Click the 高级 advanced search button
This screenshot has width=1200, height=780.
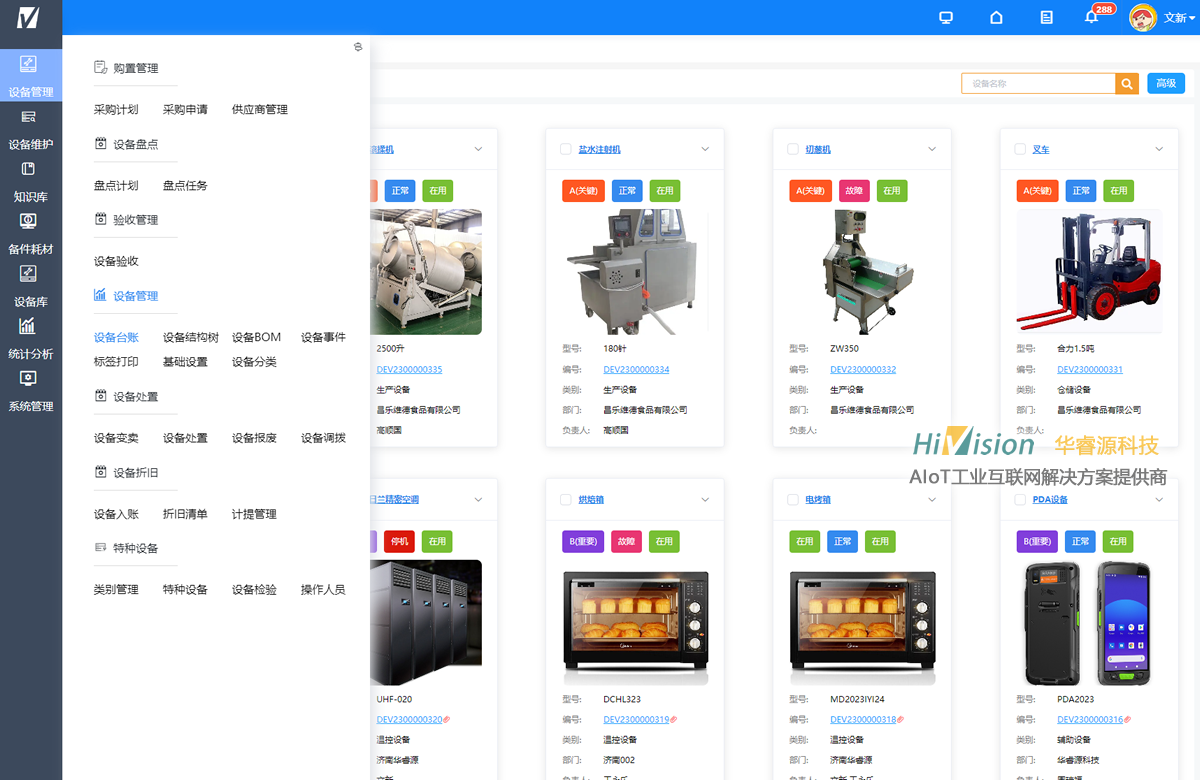pos(1166,84)
